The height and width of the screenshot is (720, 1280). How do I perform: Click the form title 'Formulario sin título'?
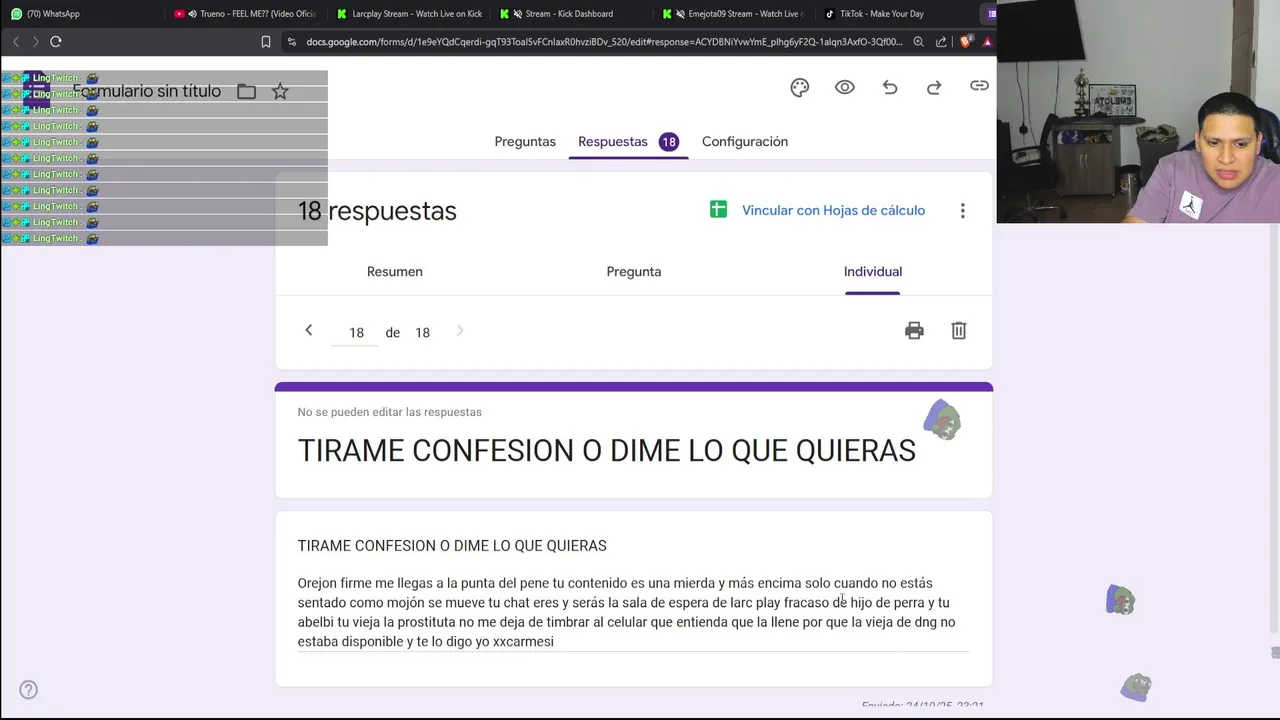click(x=146, y=91)
